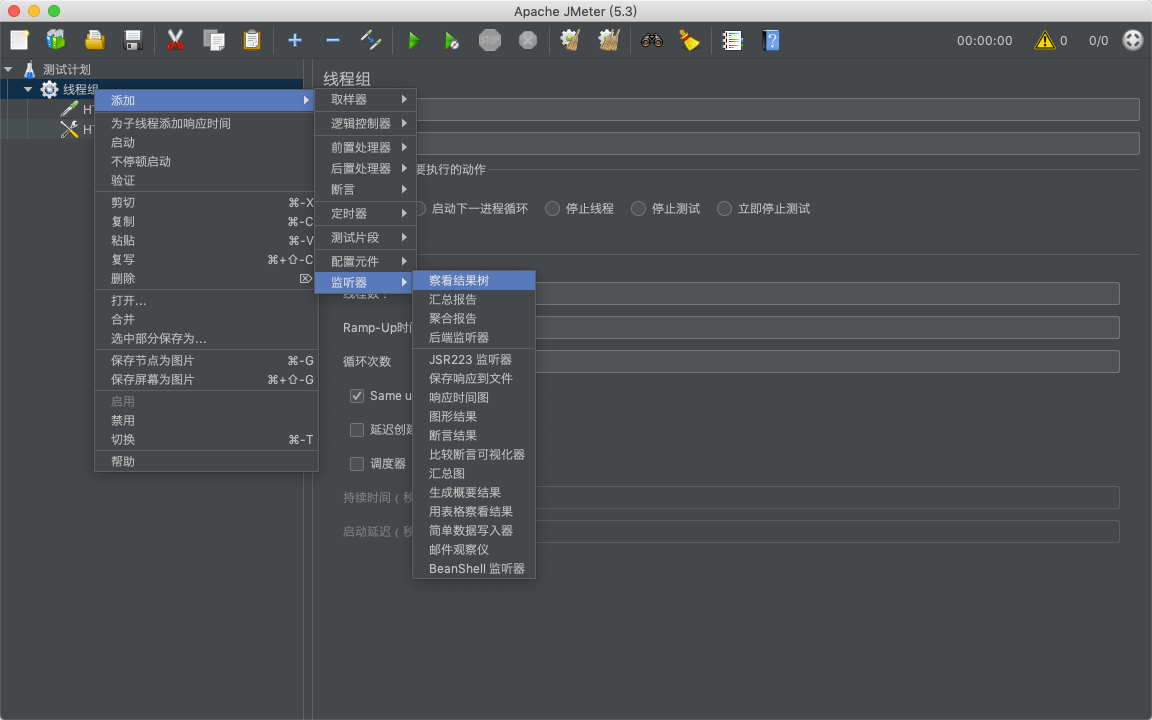Choose 汇总报告 from listener menu
The width and height of the screenshot is (1152, 720).
point(474,300)
